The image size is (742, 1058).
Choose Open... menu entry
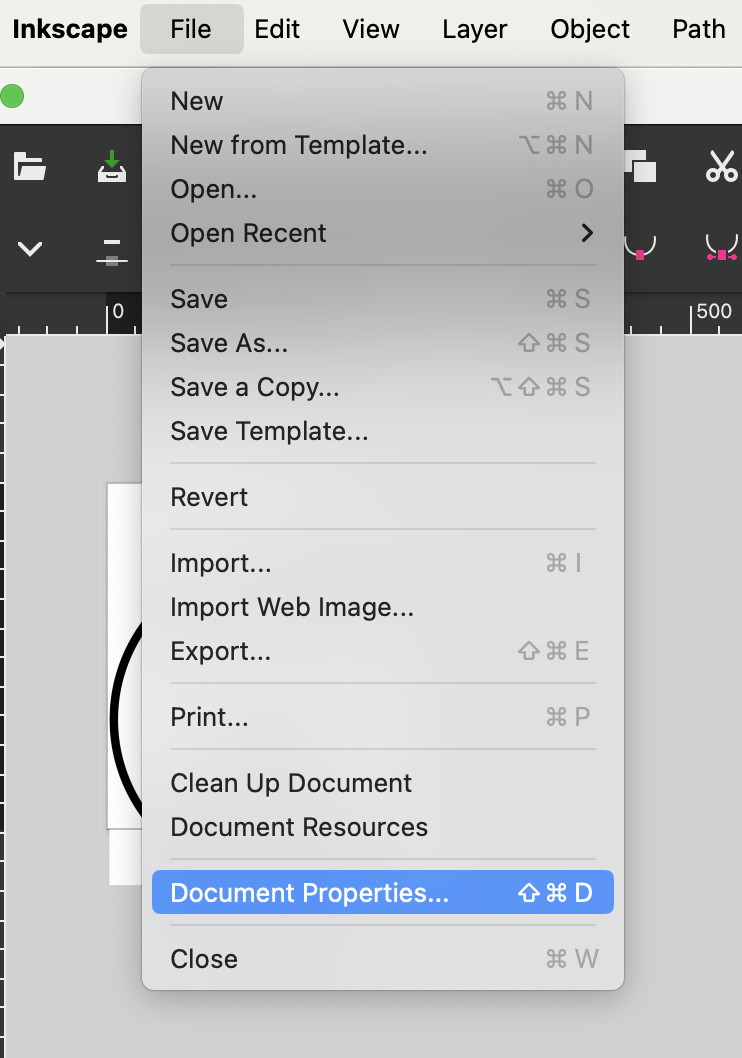pos(382,189)
